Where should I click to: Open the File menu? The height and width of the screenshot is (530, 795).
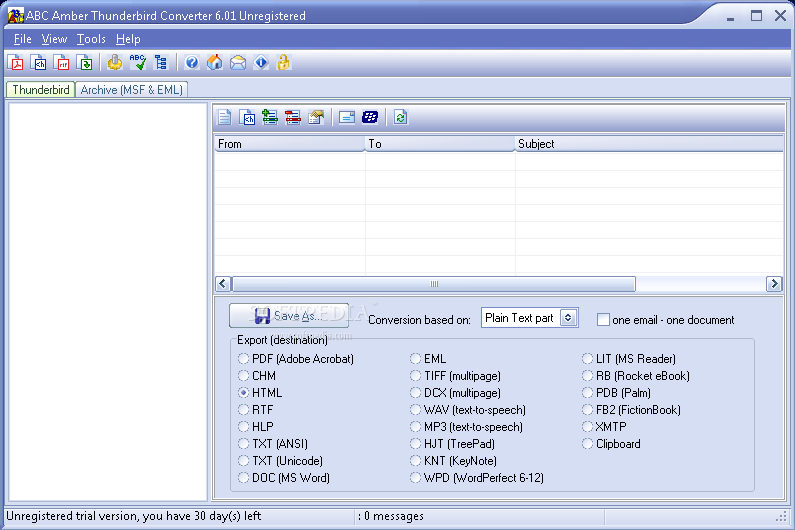(23, 39)
